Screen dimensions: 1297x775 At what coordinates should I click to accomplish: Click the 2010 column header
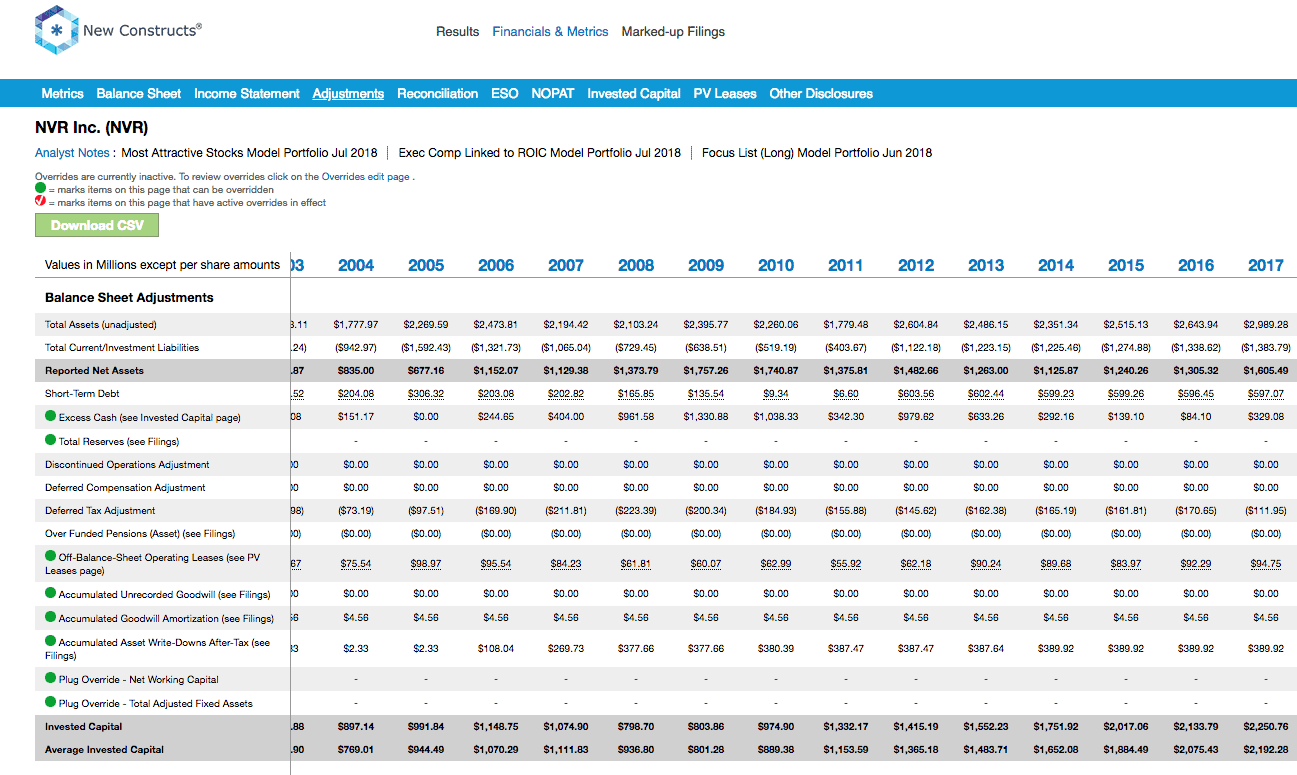pyautogui.click(x=776, y=265)
